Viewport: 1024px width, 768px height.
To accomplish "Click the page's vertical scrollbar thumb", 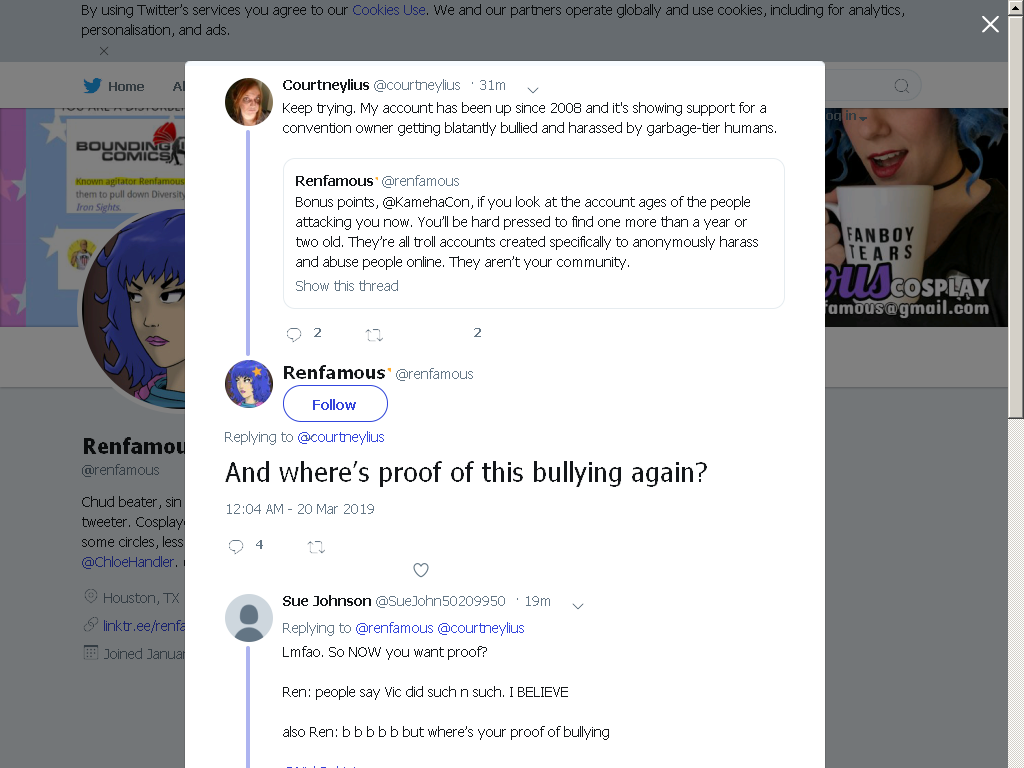I will point(1016,209).
